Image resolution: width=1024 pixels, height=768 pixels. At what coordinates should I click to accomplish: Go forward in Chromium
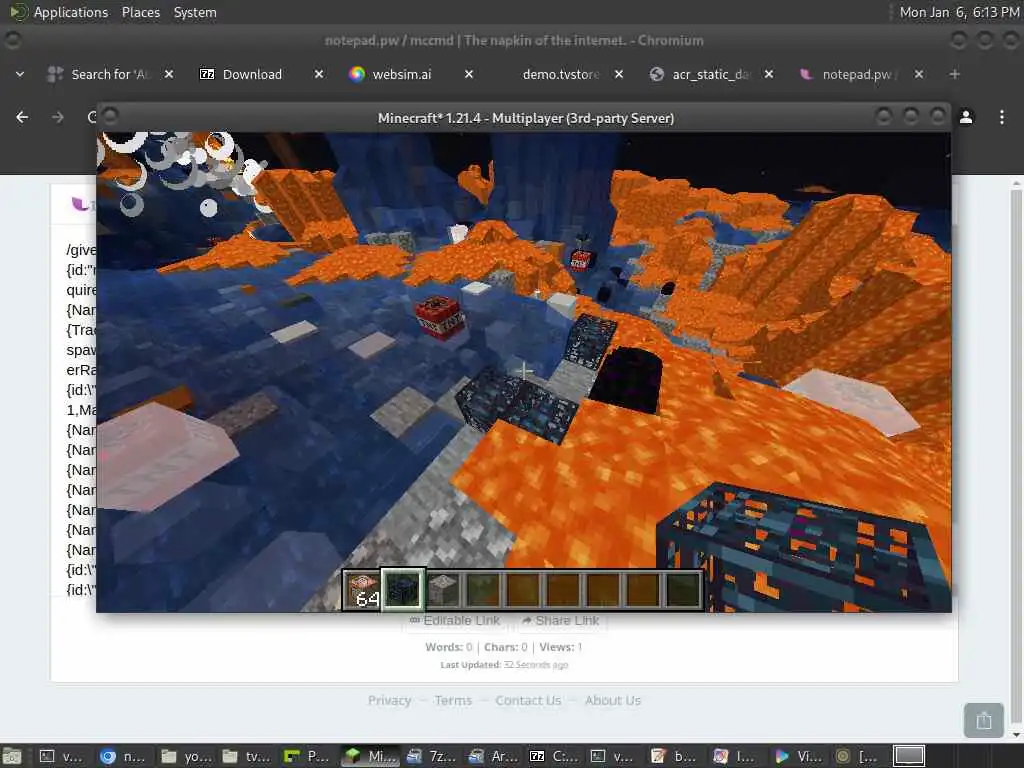coord(58,117)
